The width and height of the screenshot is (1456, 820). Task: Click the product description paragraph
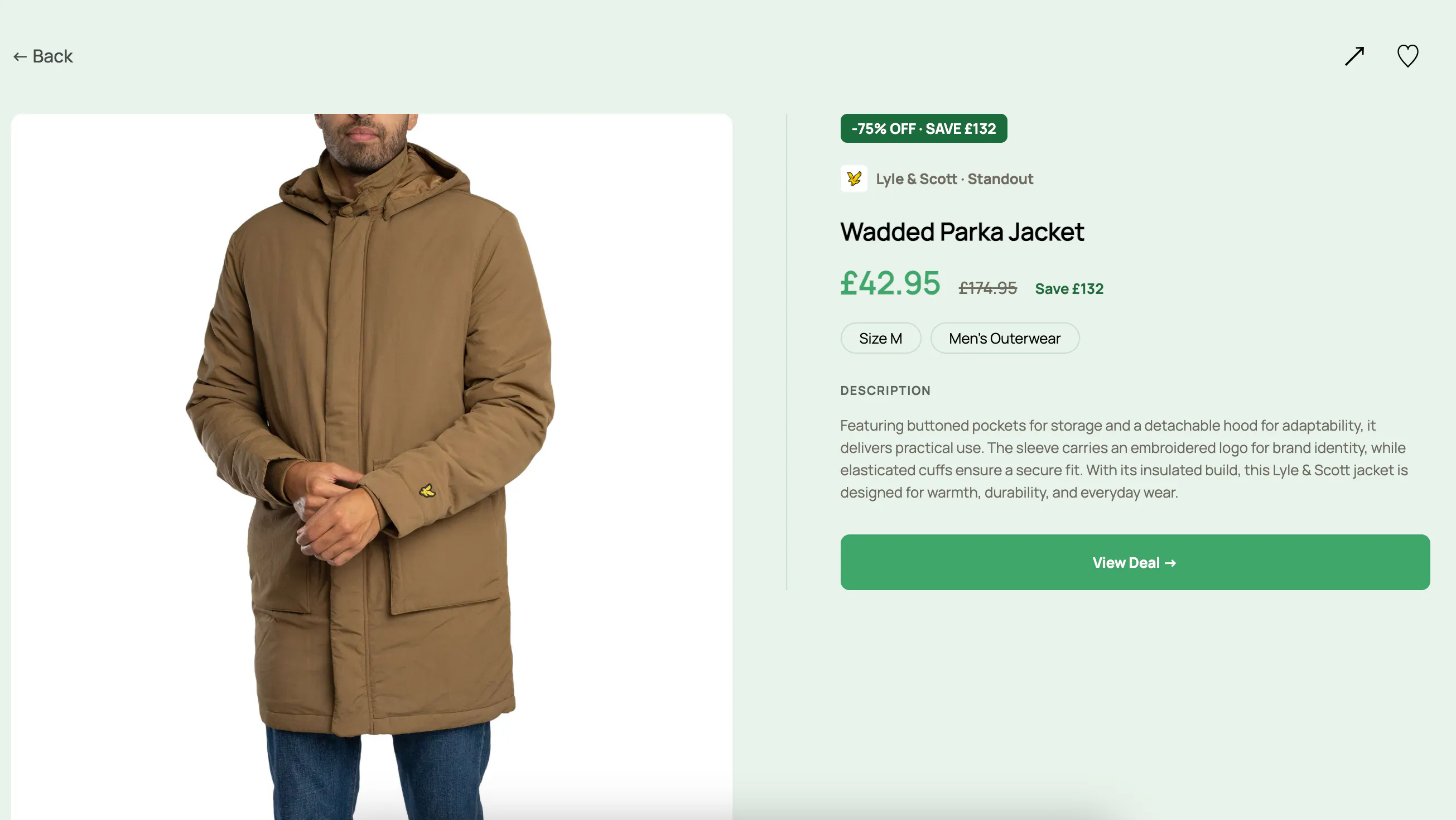1124,459
